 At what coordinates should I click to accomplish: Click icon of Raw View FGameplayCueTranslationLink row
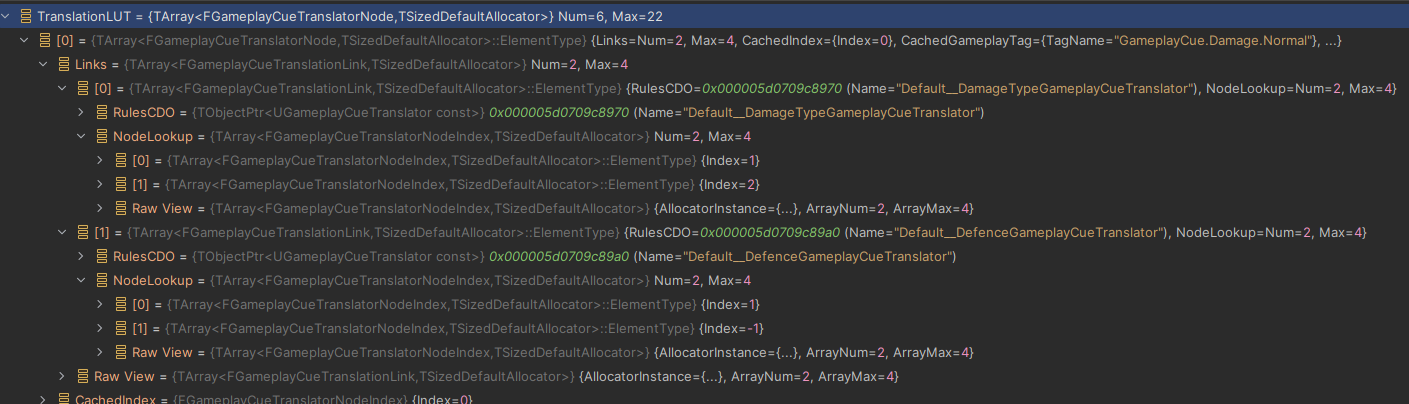click(x=82, y=377)
